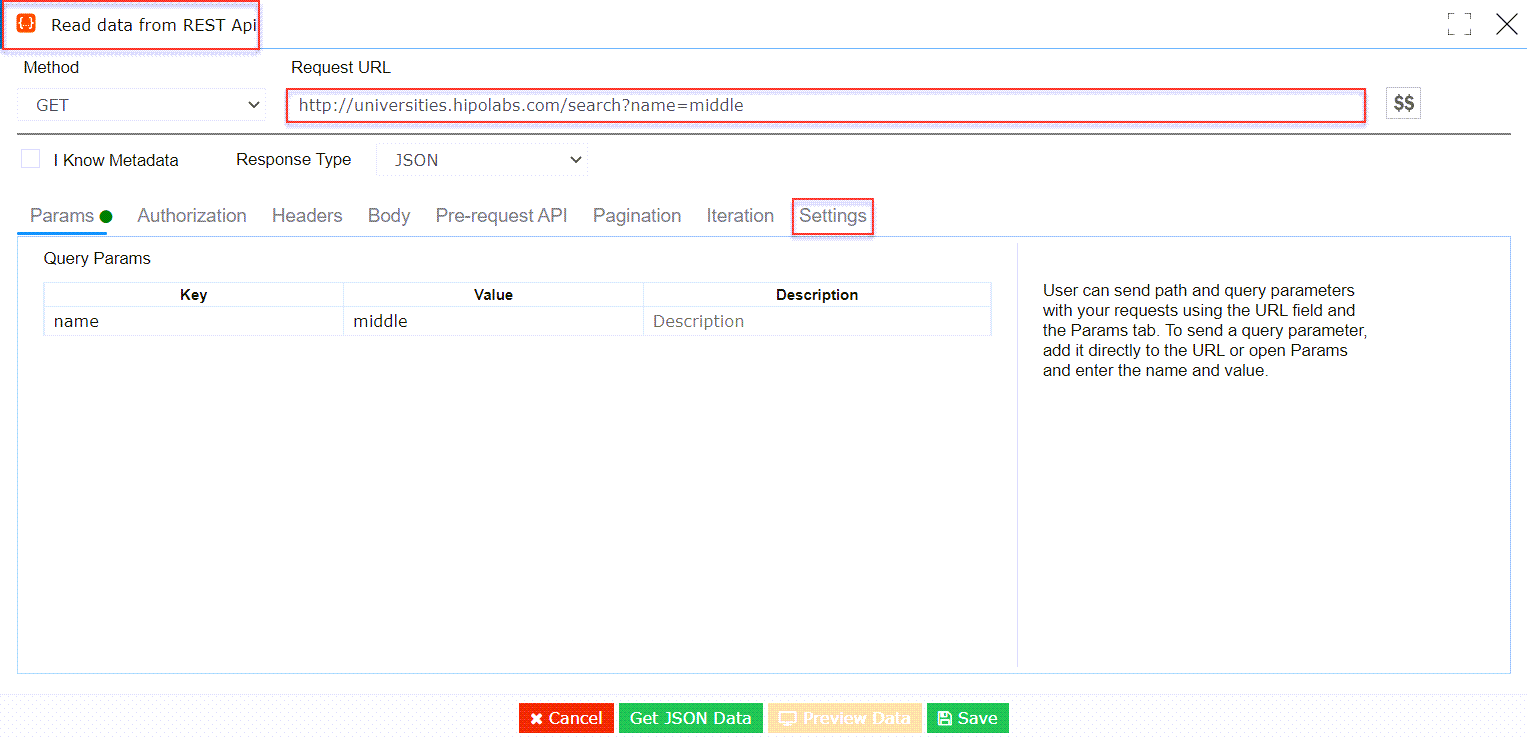Click the Preview Data button
This screenshot has width=1527, height=739.
[845, 718]
